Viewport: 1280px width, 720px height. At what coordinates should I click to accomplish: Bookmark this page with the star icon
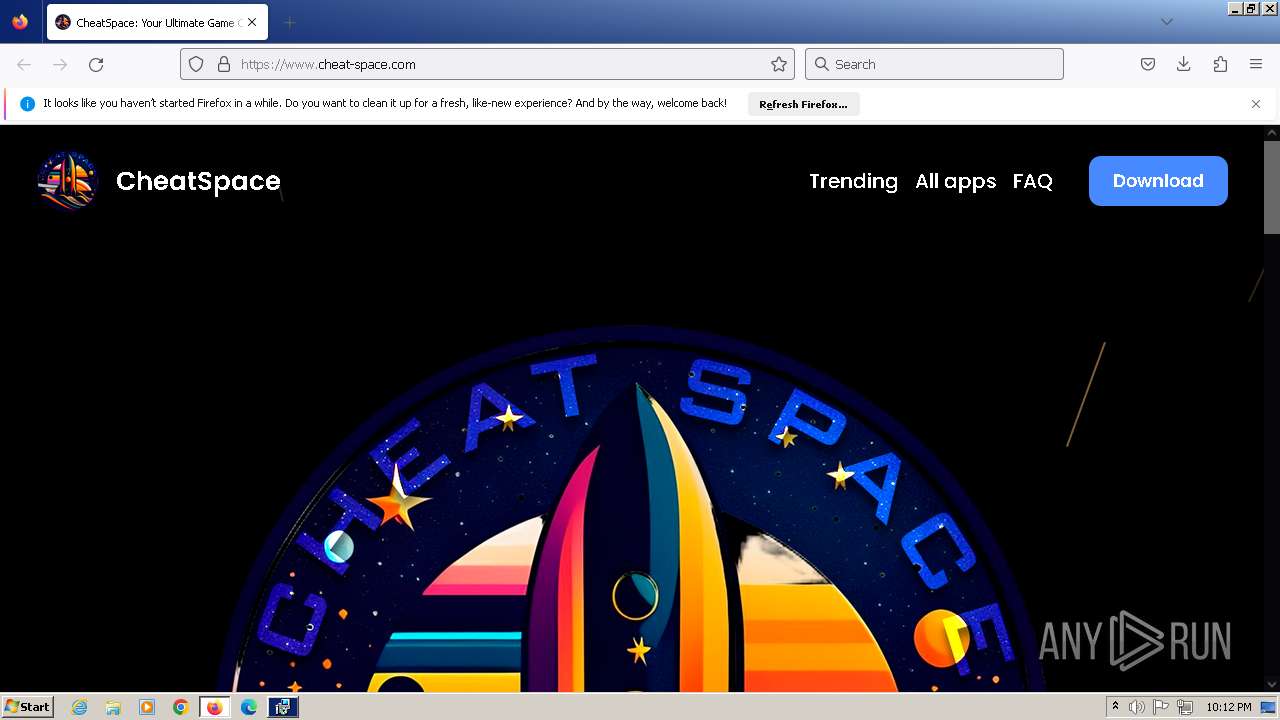coord(779,64)
